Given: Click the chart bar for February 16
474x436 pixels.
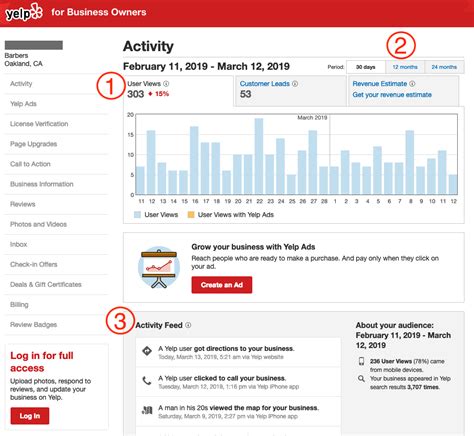Looking at the screenshot, I should click(x=194, y=160).
